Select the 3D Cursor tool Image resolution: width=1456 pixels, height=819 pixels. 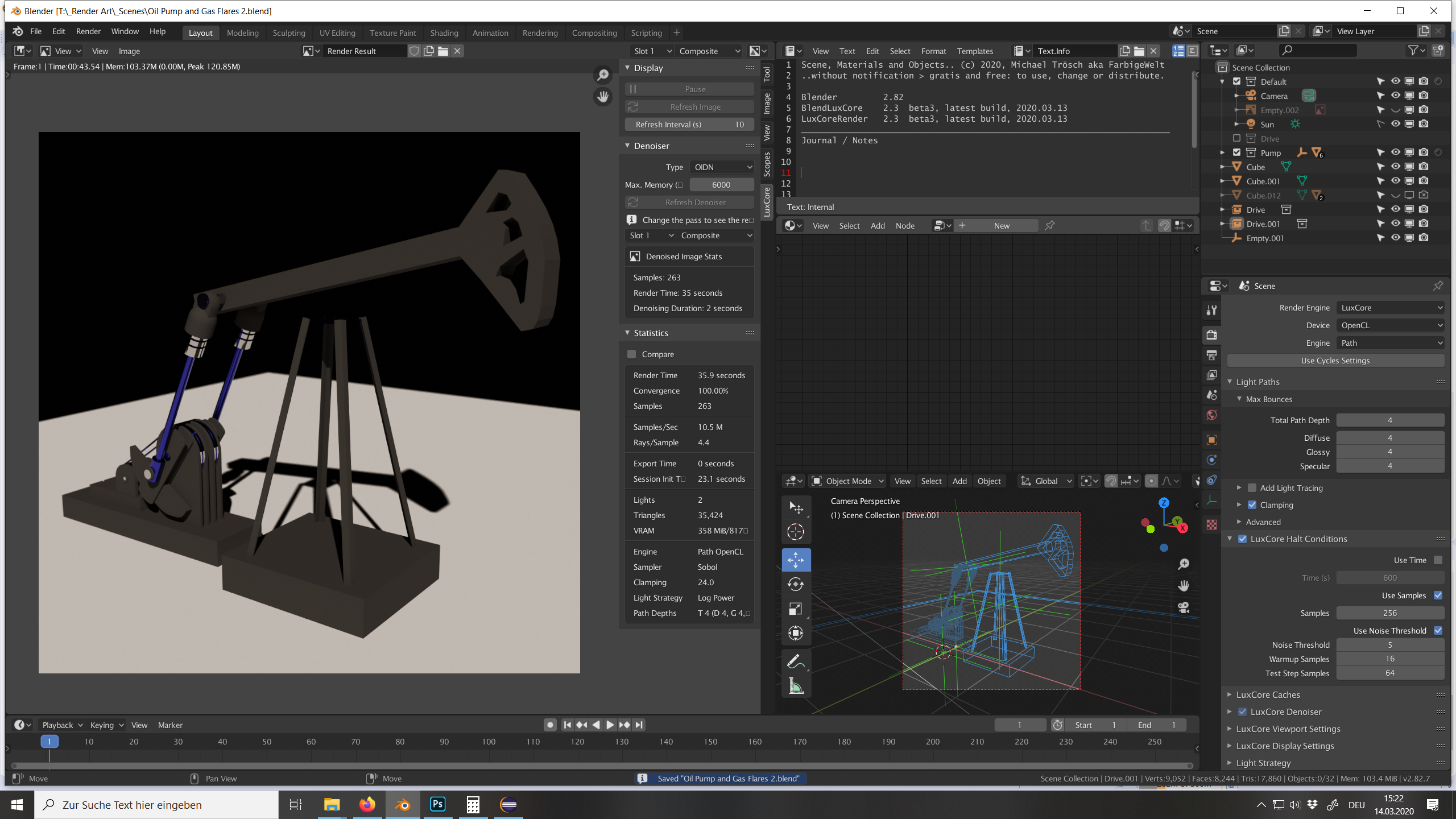point(795,532)
